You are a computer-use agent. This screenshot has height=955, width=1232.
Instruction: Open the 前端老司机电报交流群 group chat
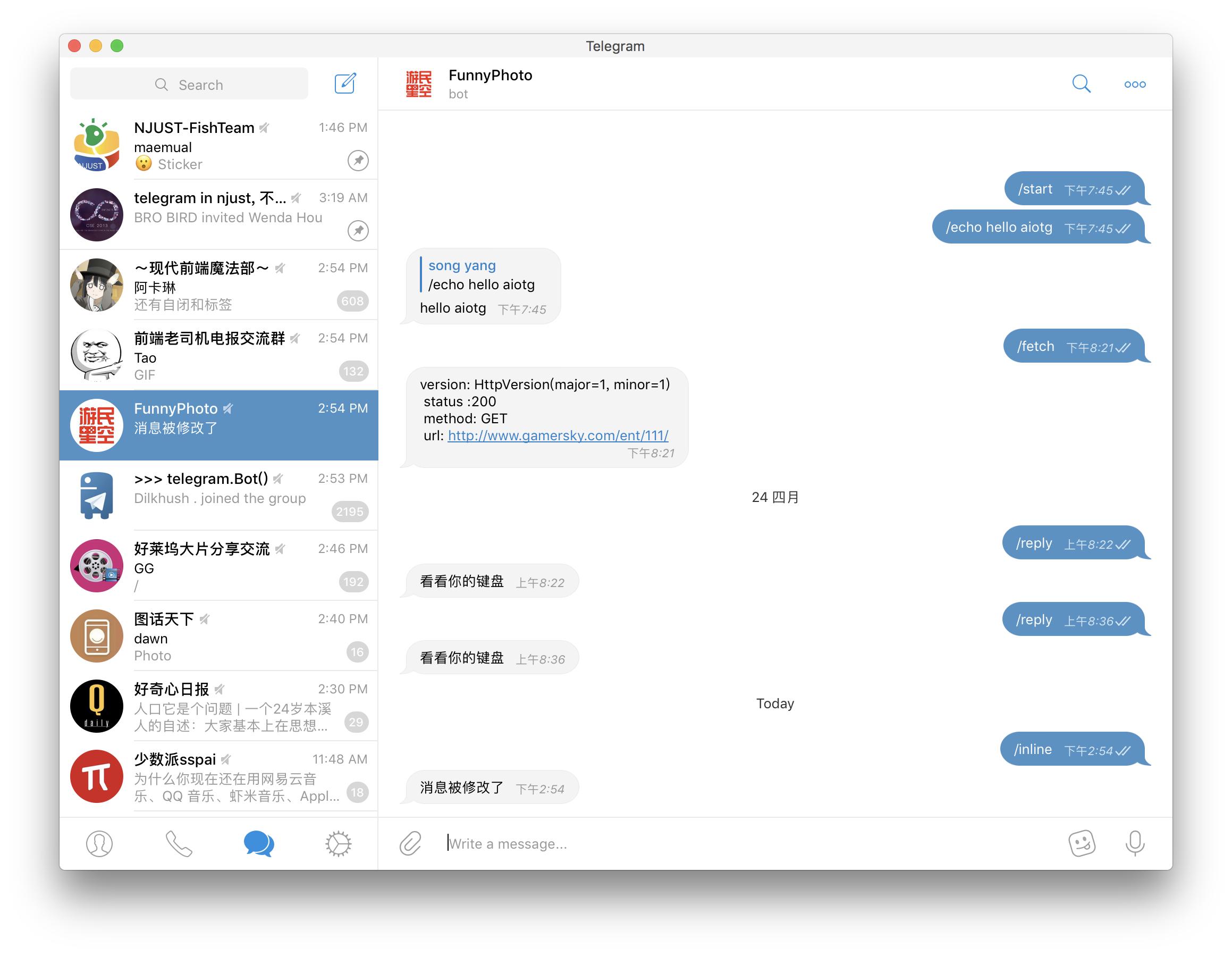[220, 355]
